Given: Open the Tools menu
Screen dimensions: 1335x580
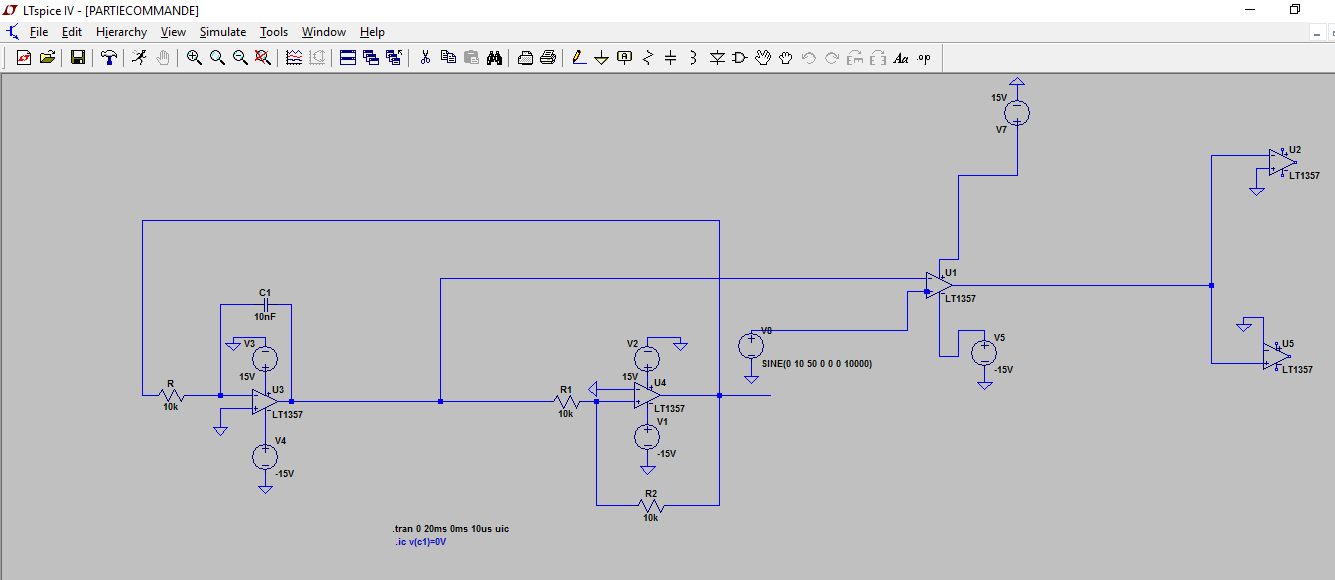Looking at the screenshot, I should point(274,32).
